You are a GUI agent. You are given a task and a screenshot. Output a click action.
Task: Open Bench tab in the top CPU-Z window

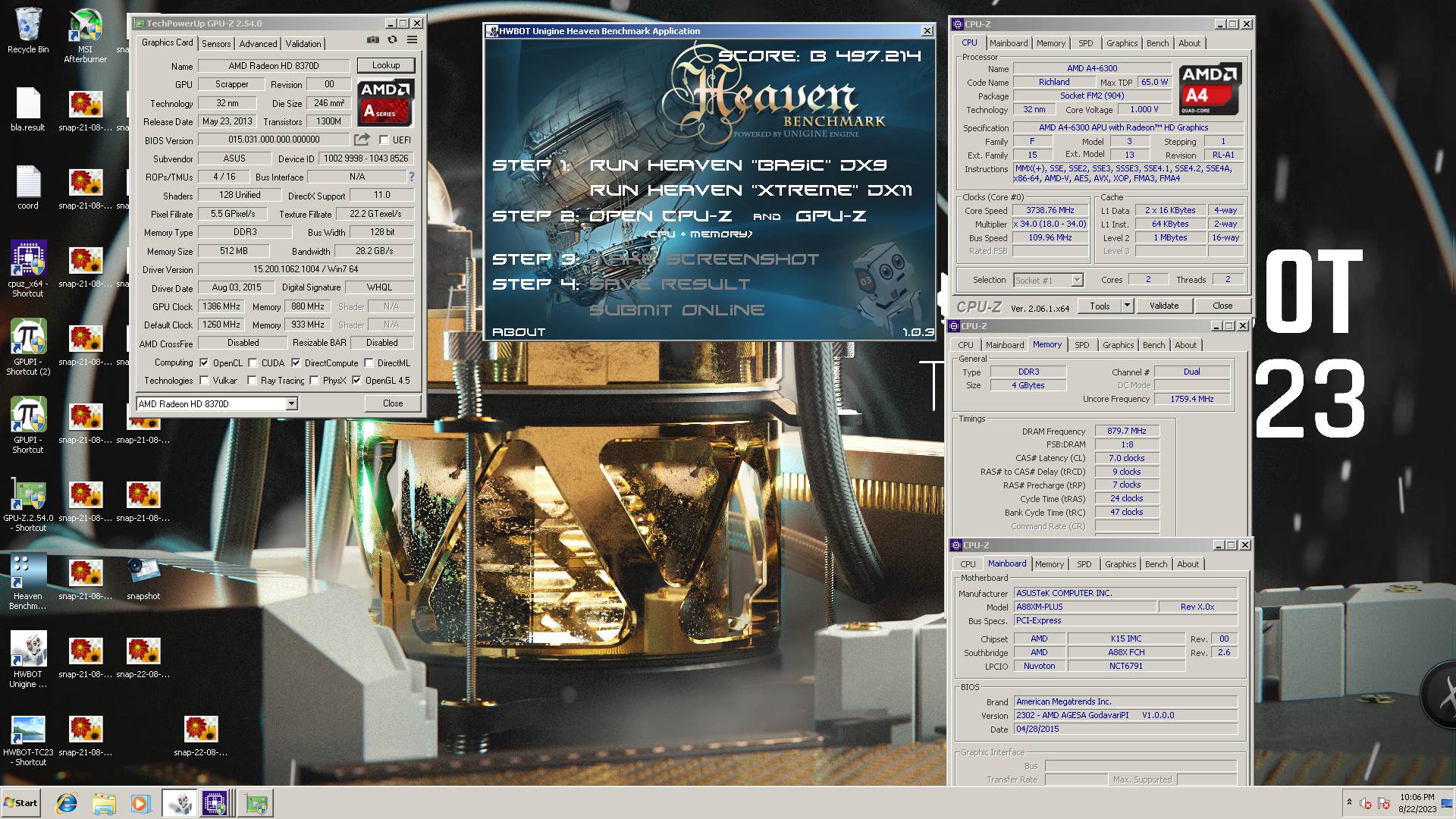point(1157,43)
